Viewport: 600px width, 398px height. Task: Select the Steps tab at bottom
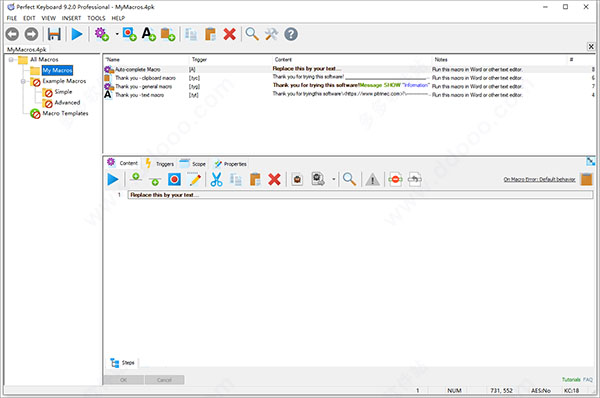(x=122, y=362)
